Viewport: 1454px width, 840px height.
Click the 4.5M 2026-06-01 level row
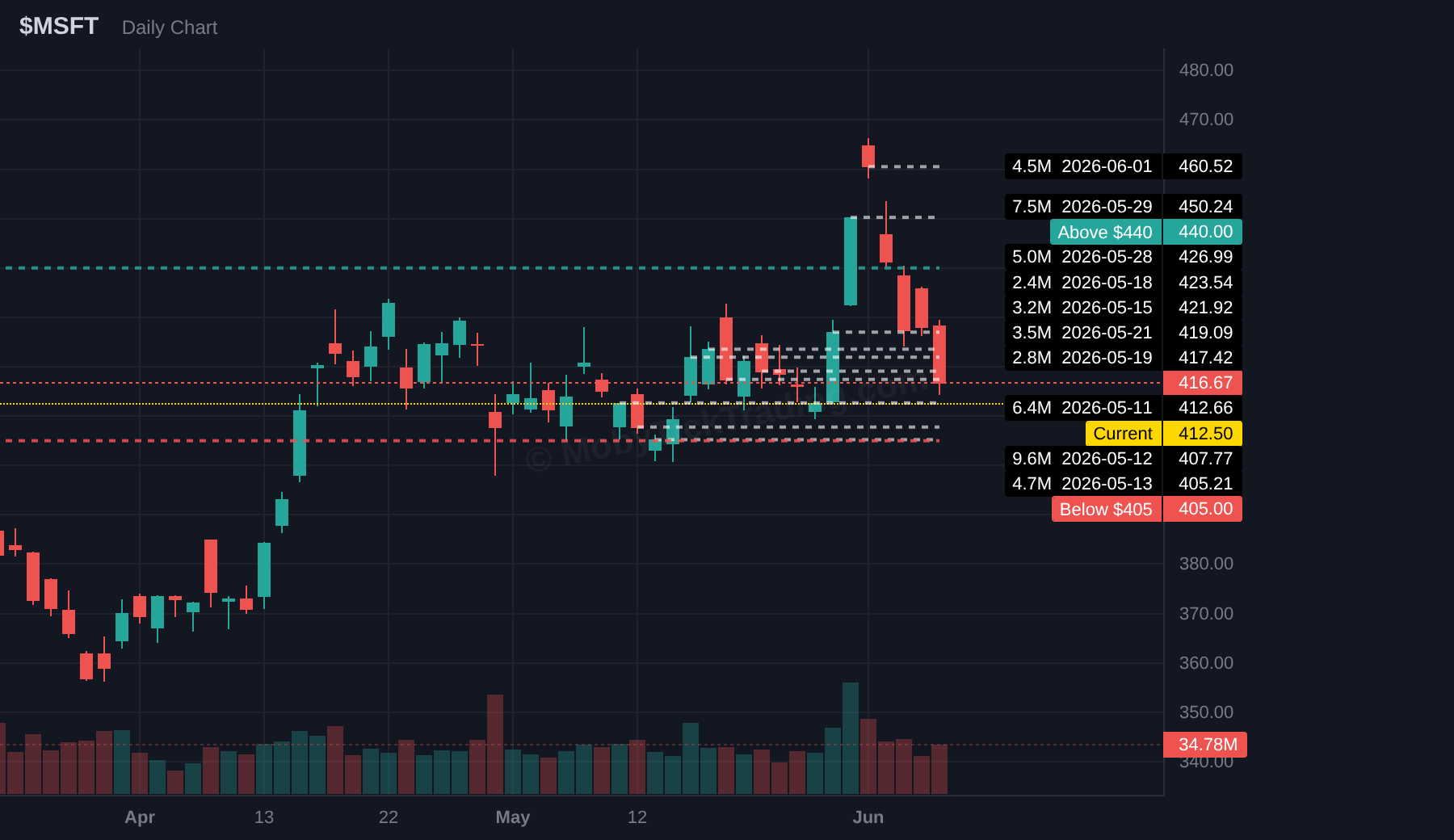pyautogui.click(x=1082, y=166)
